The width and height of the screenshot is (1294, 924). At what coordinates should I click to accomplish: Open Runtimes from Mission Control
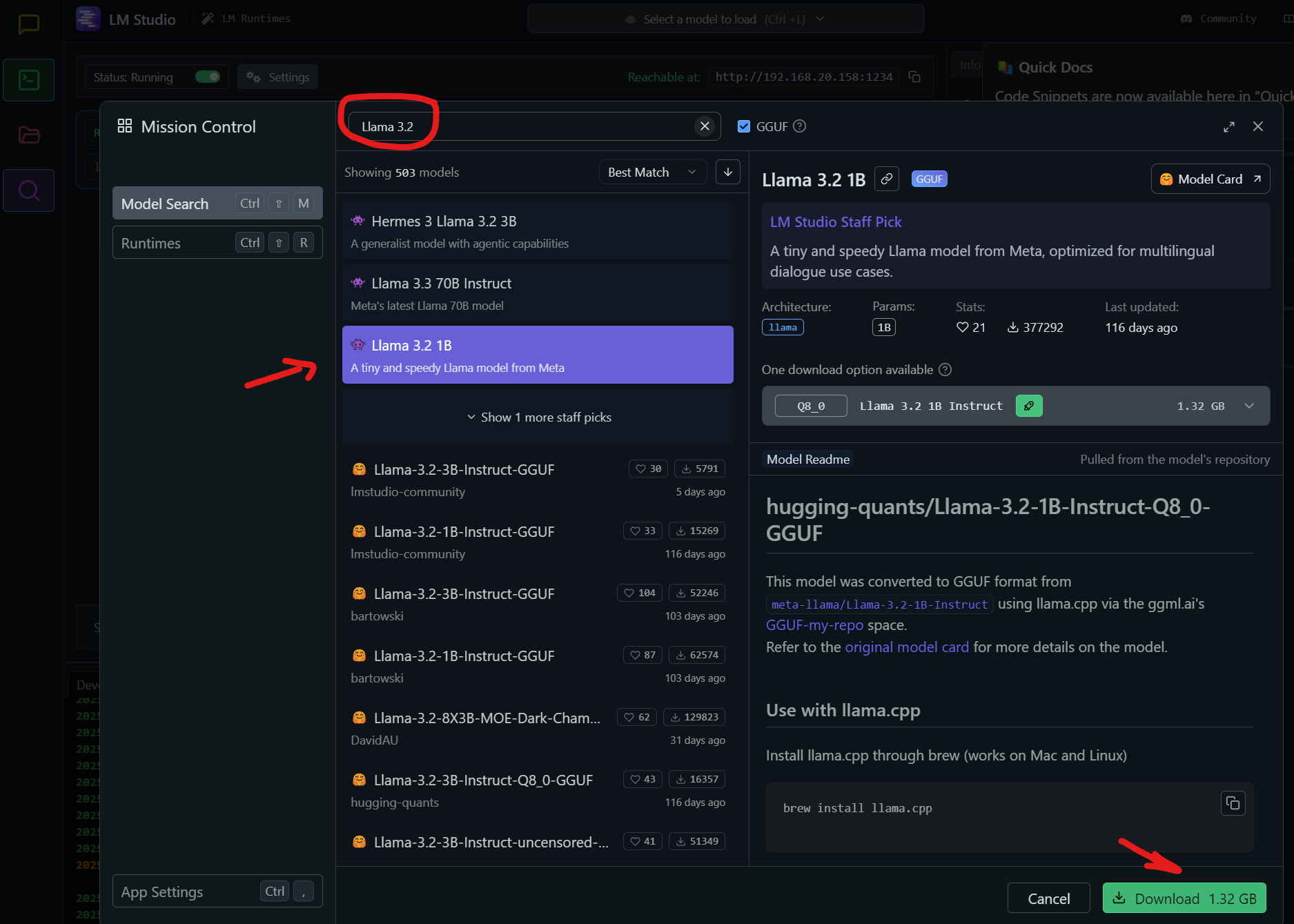(217, 242)
